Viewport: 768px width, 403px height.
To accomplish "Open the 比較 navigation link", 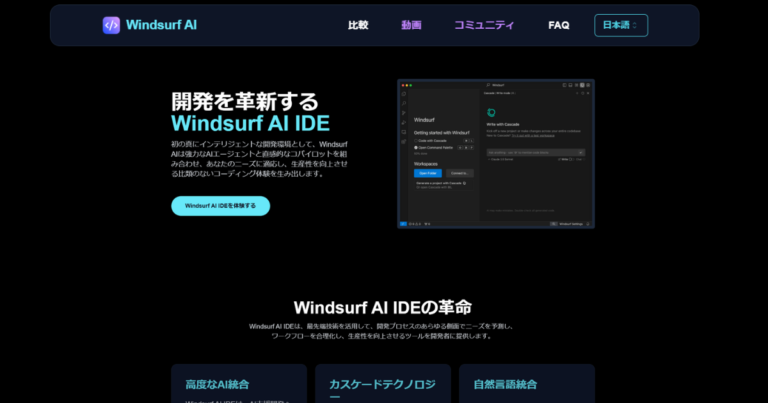I will [358, 25].
